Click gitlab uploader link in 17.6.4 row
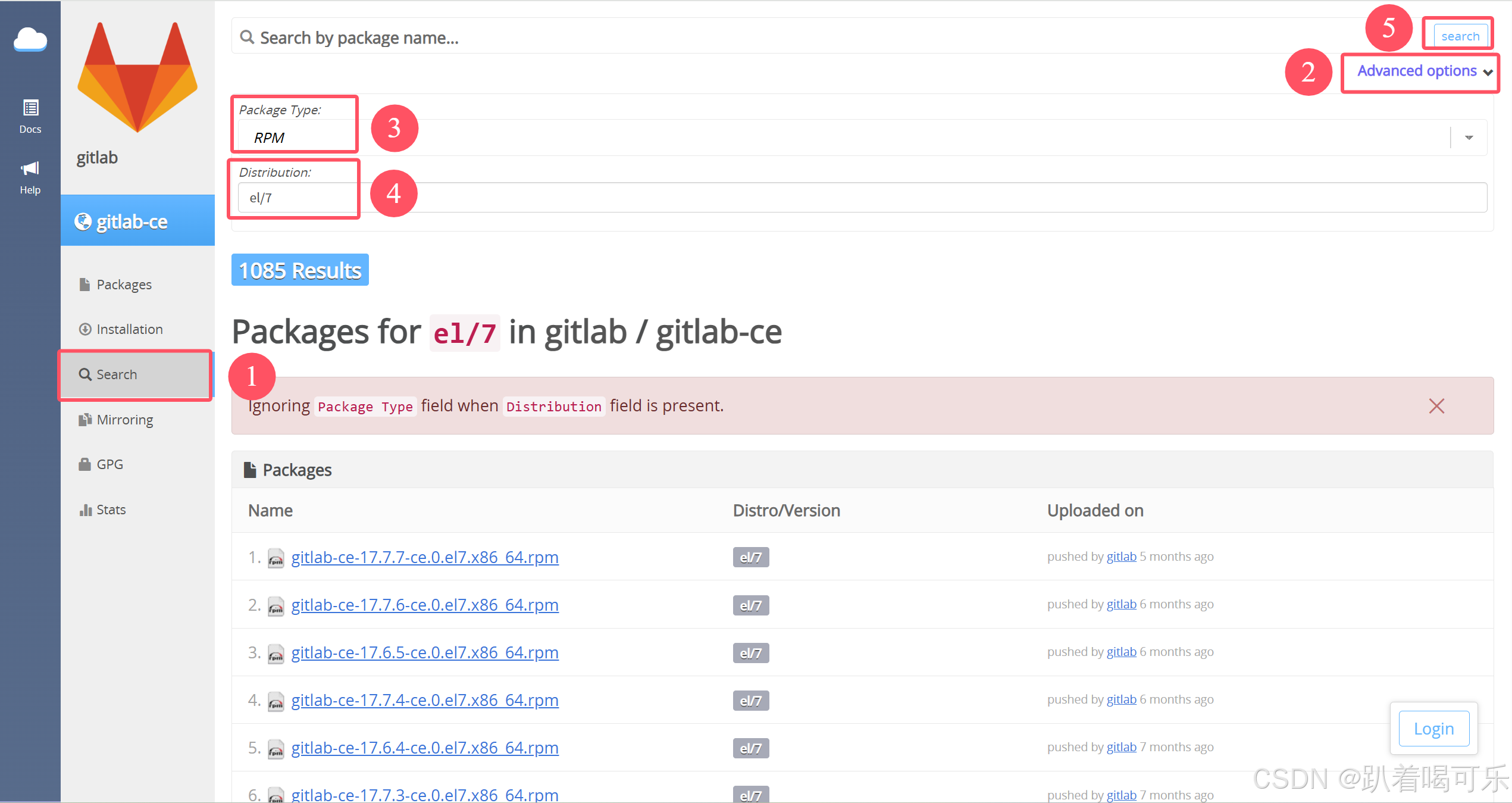Screen dimensions: 1512x803 pyautogui.click(x=1121, y=747)
